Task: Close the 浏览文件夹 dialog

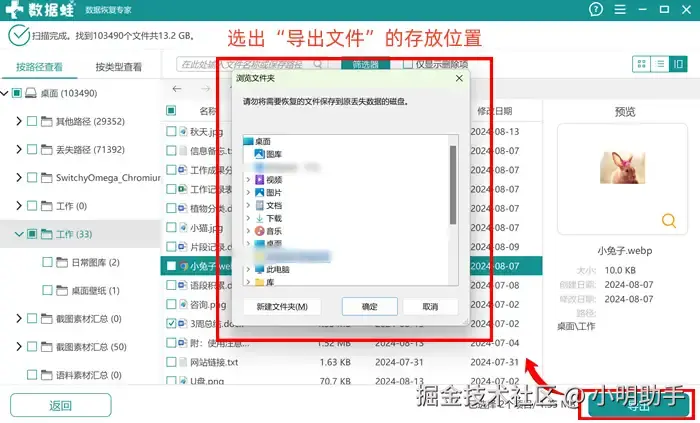Action: click(x=459, y=79)
